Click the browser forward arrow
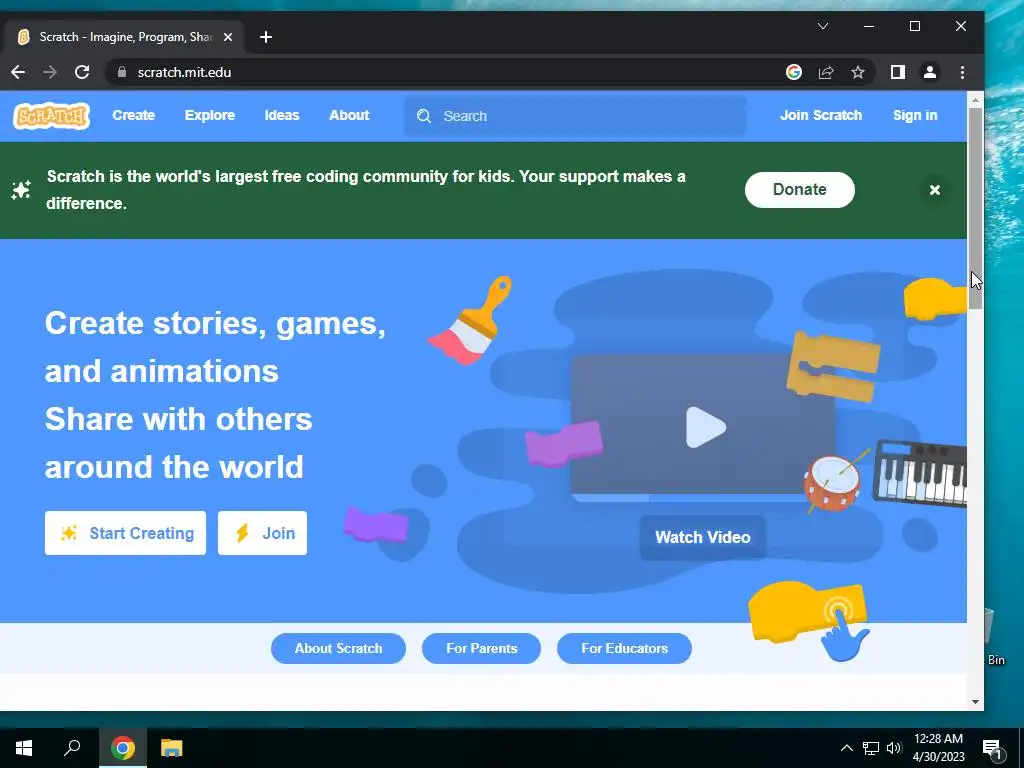 [x=50, y=72]
